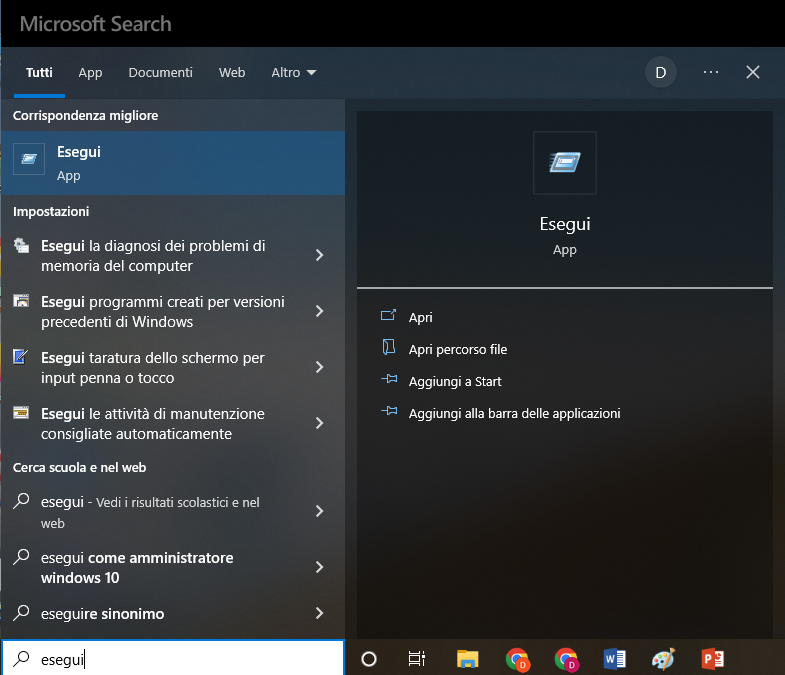Open PowerPoint from the taskbar
The height and width of the screenshot is (675, 785).
click(712, 659)
